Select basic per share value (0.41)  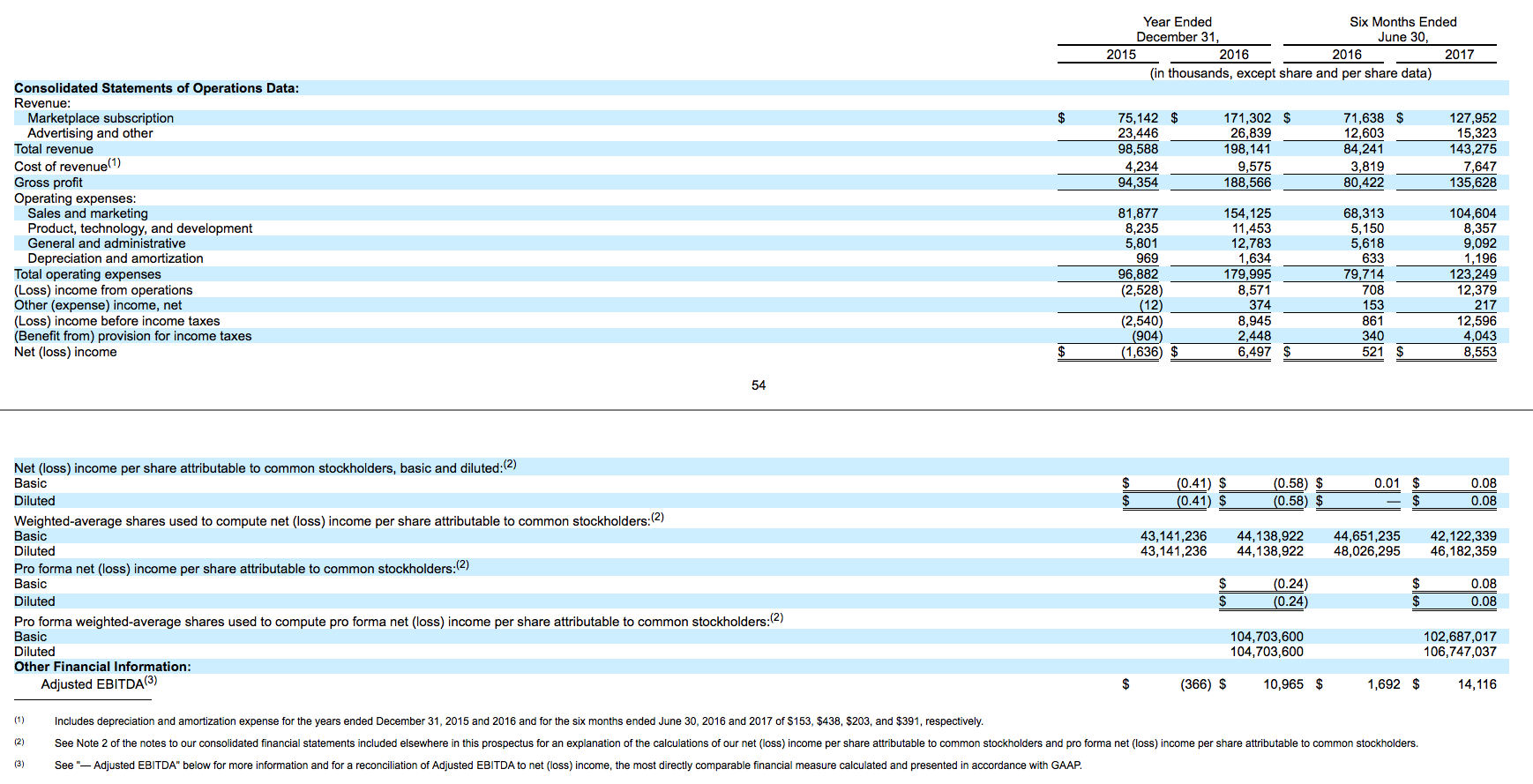(x=1194, y=483)
